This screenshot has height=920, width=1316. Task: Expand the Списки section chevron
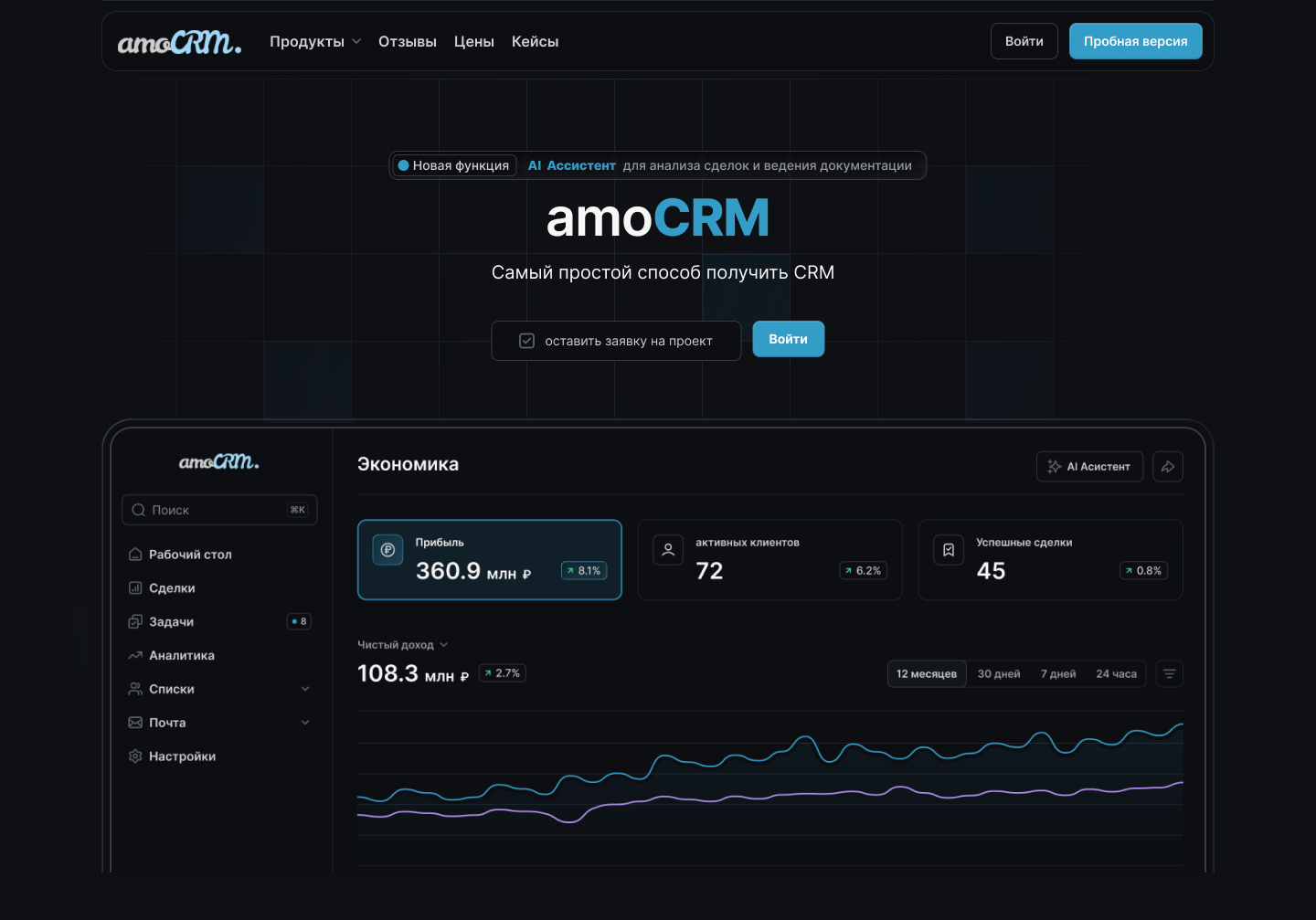click(x=305, y=689)
